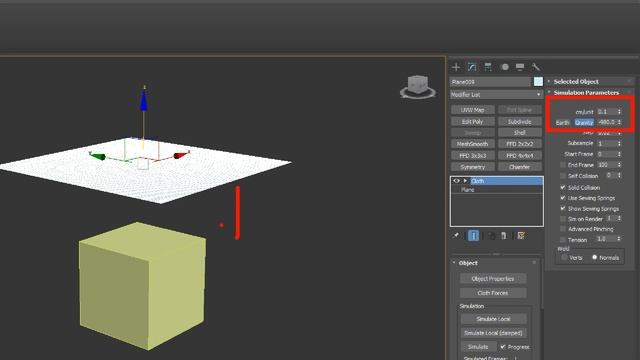The image size is (640, 360).
Task: Select the yellow box in the viewport
Action: click(142, 286)
